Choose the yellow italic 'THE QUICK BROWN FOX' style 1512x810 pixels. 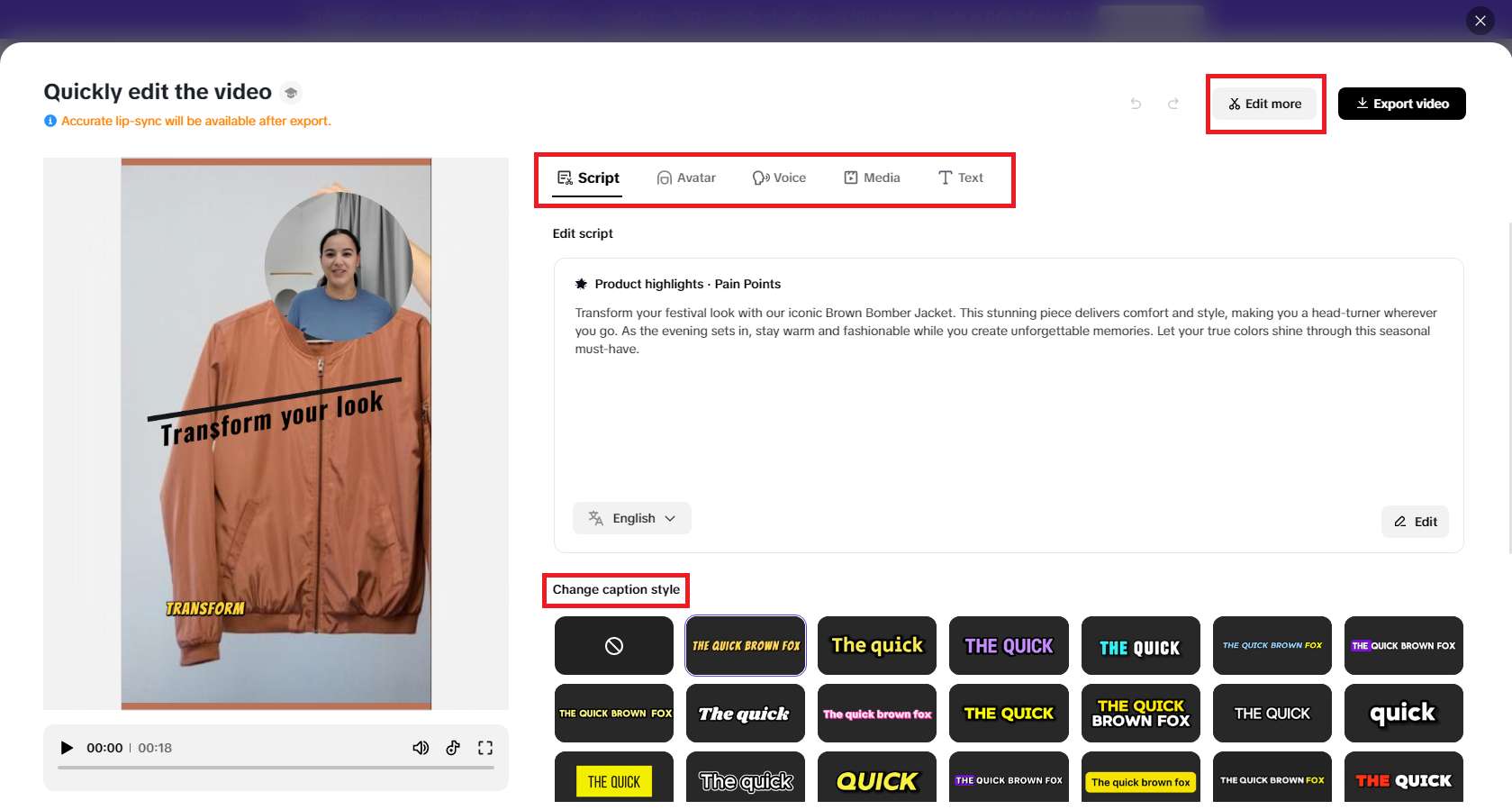[x=746, y=645]
